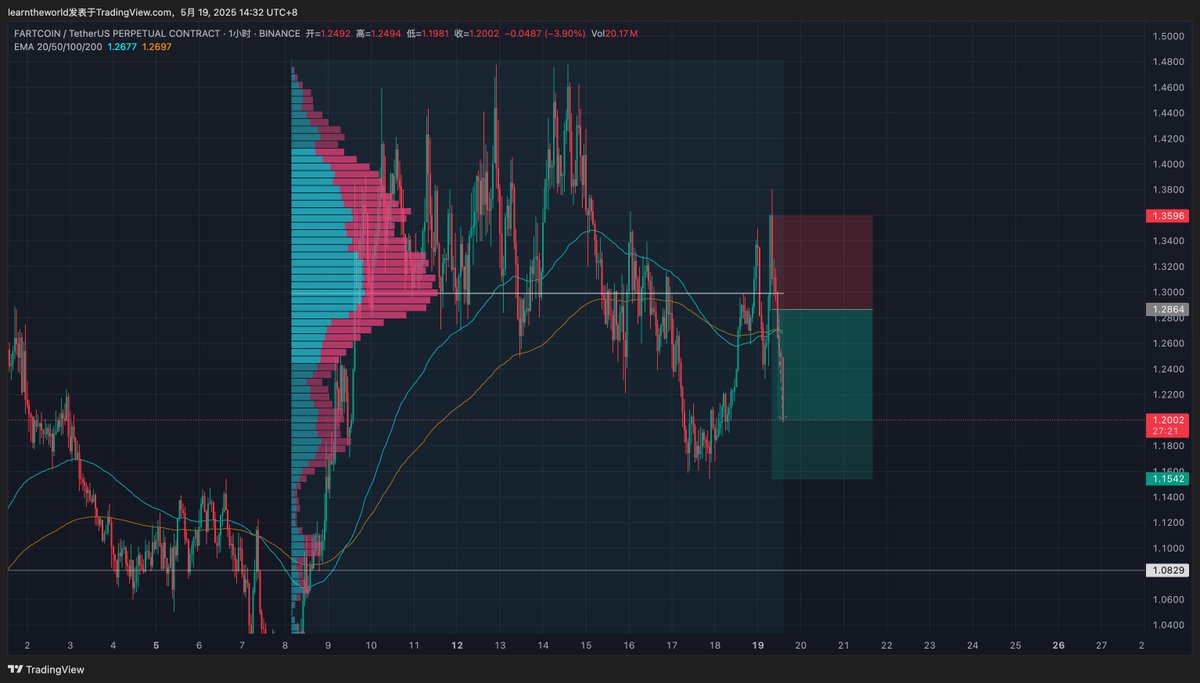Click bold date 19 on time axis
Screen dimensions: 1200x683
pyautogui.click(x=757, y=646)
